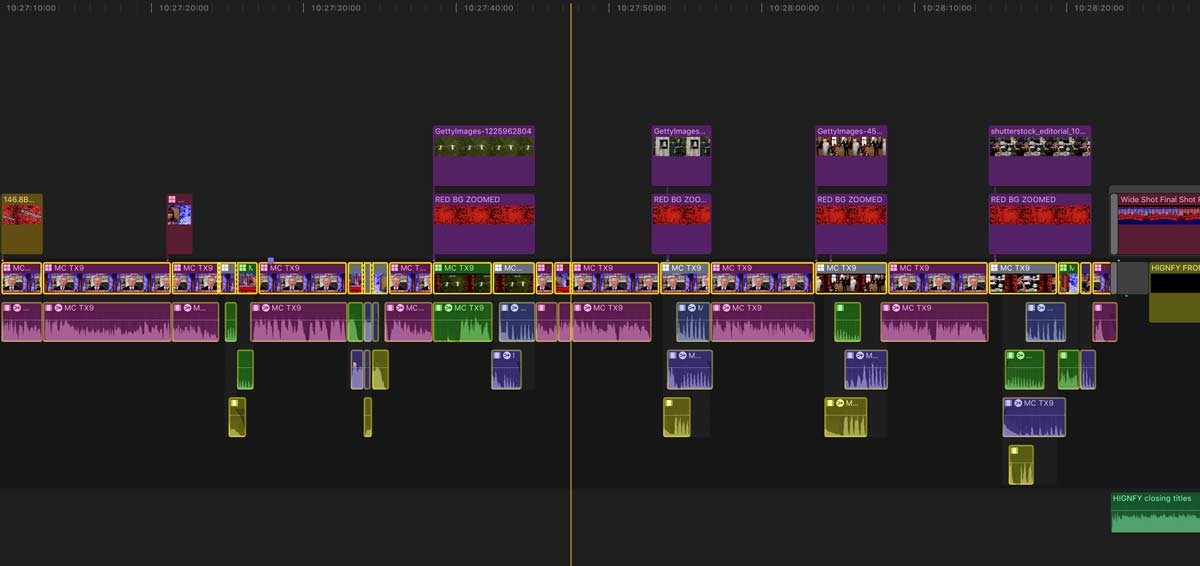
Task: Click multicam icon on shutterstock's grey MC TX9 clip
Action: [996, 268]
